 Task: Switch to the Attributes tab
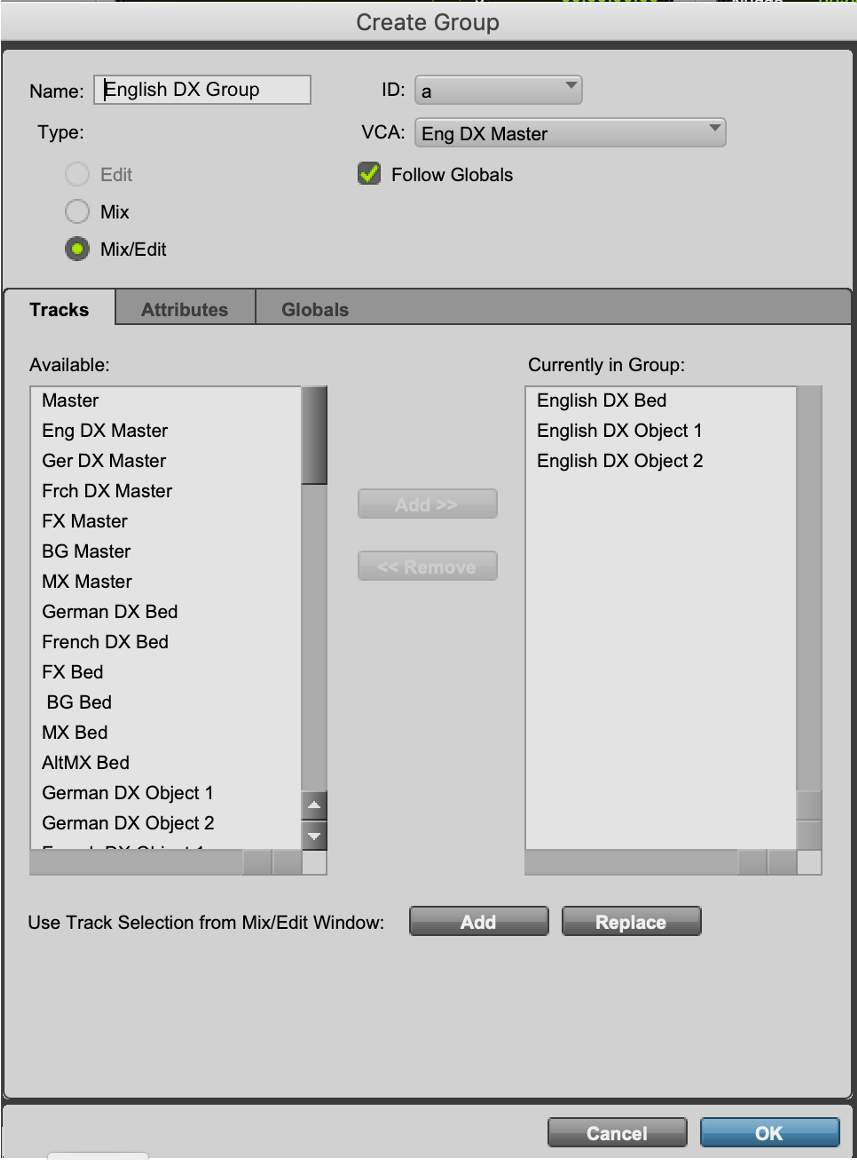(x=184, y=309)
